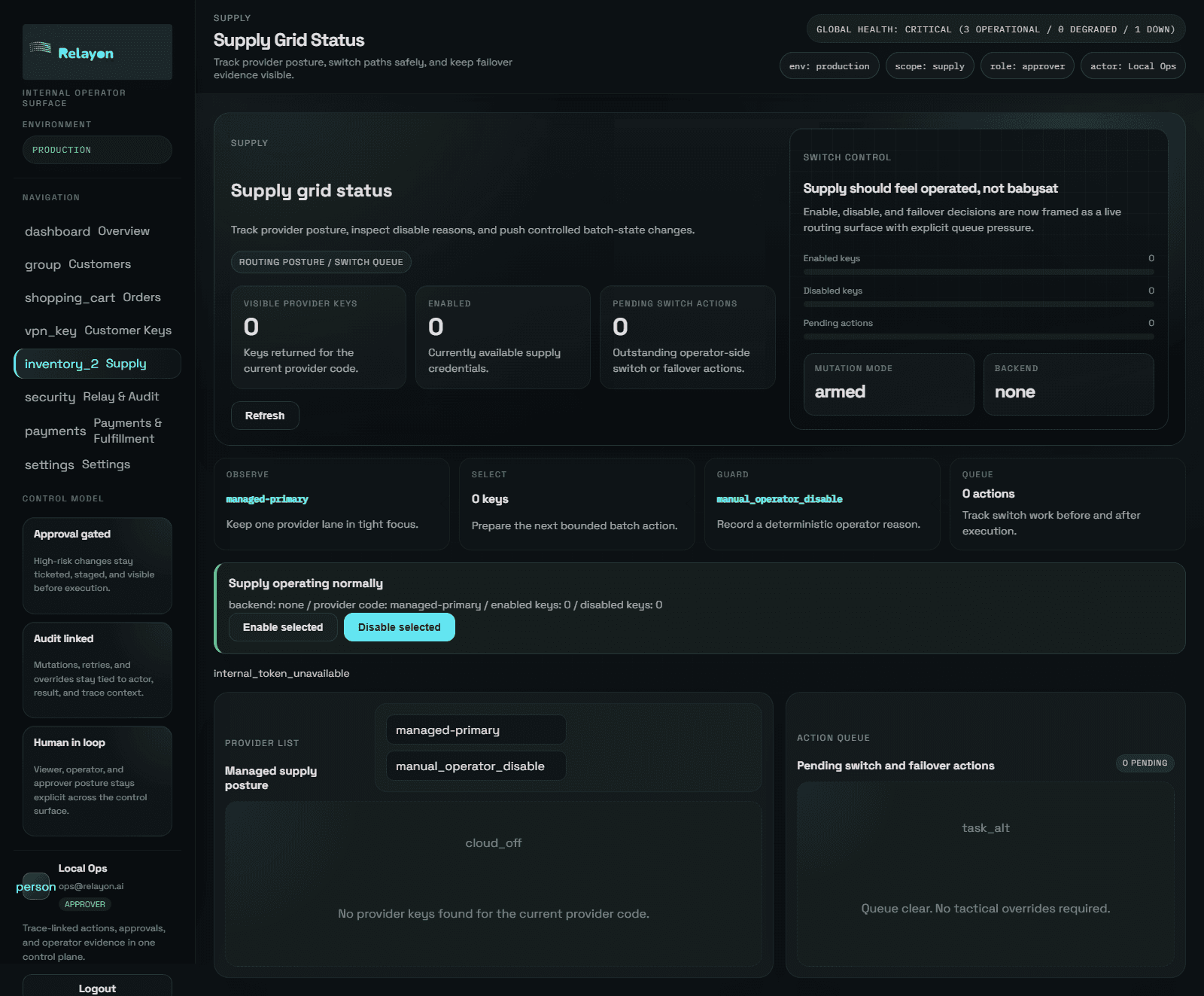Open the managed-primary provider code field
The height and width of the screenshot is (996, 1204).
pos(475,729)
